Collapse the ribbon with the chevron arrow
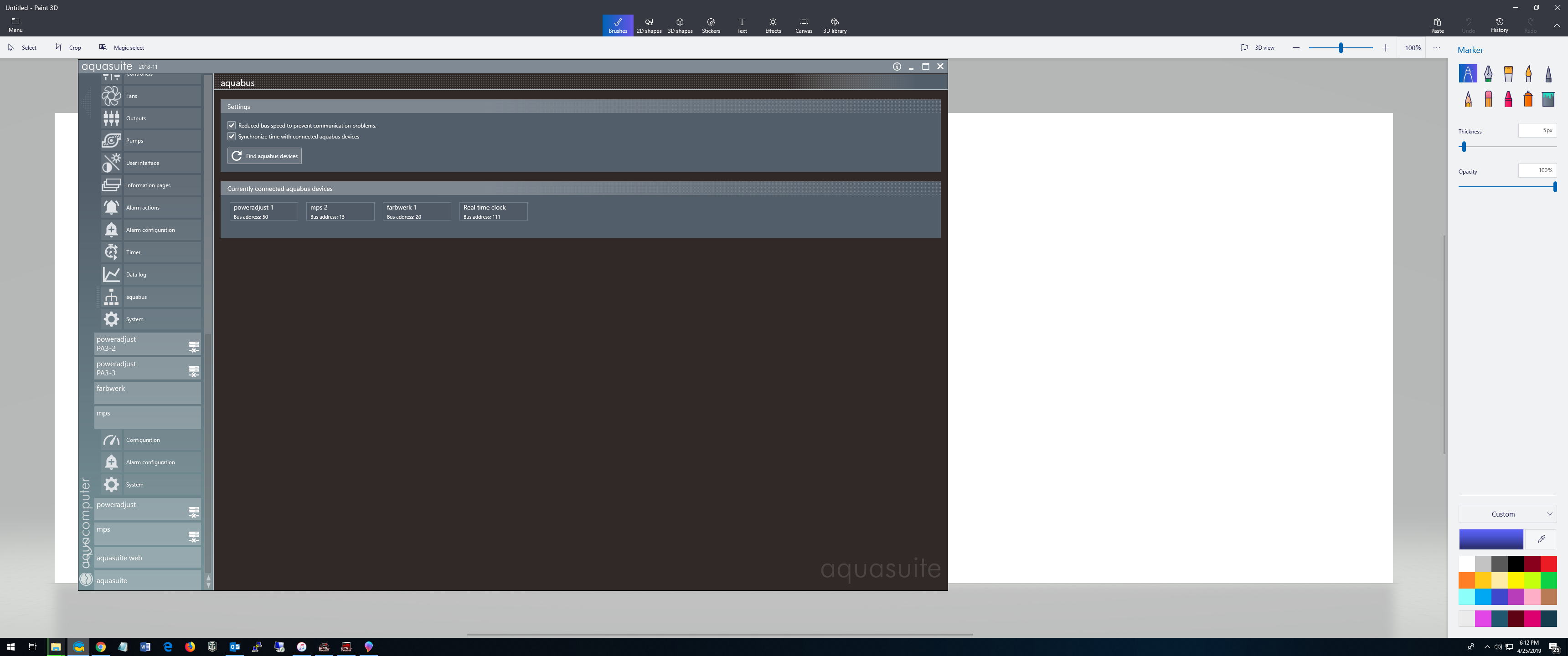 (x=1557, y=26)
